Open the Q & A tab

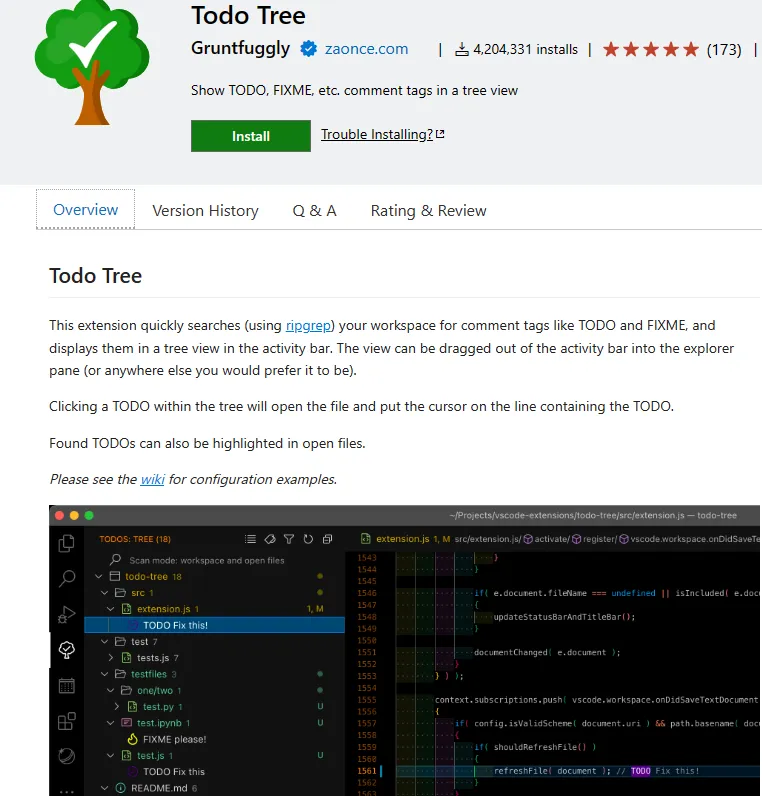click(314, 211)
